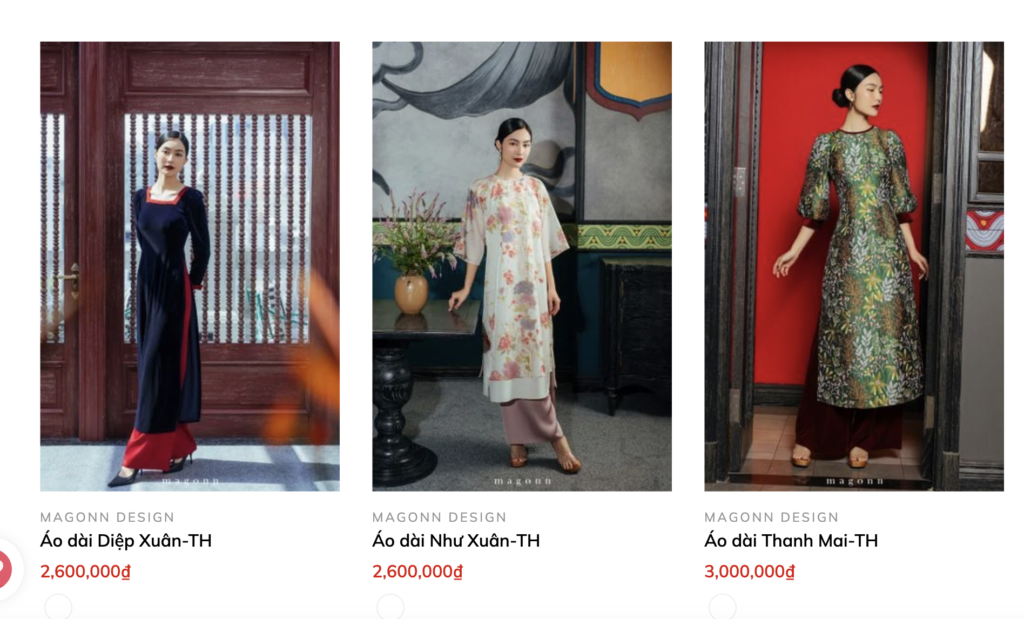This screenshot has height=619, width=1024.
Task: Open the Áo dài Thanh Mai-TH product title
Action: pos(791,541)
